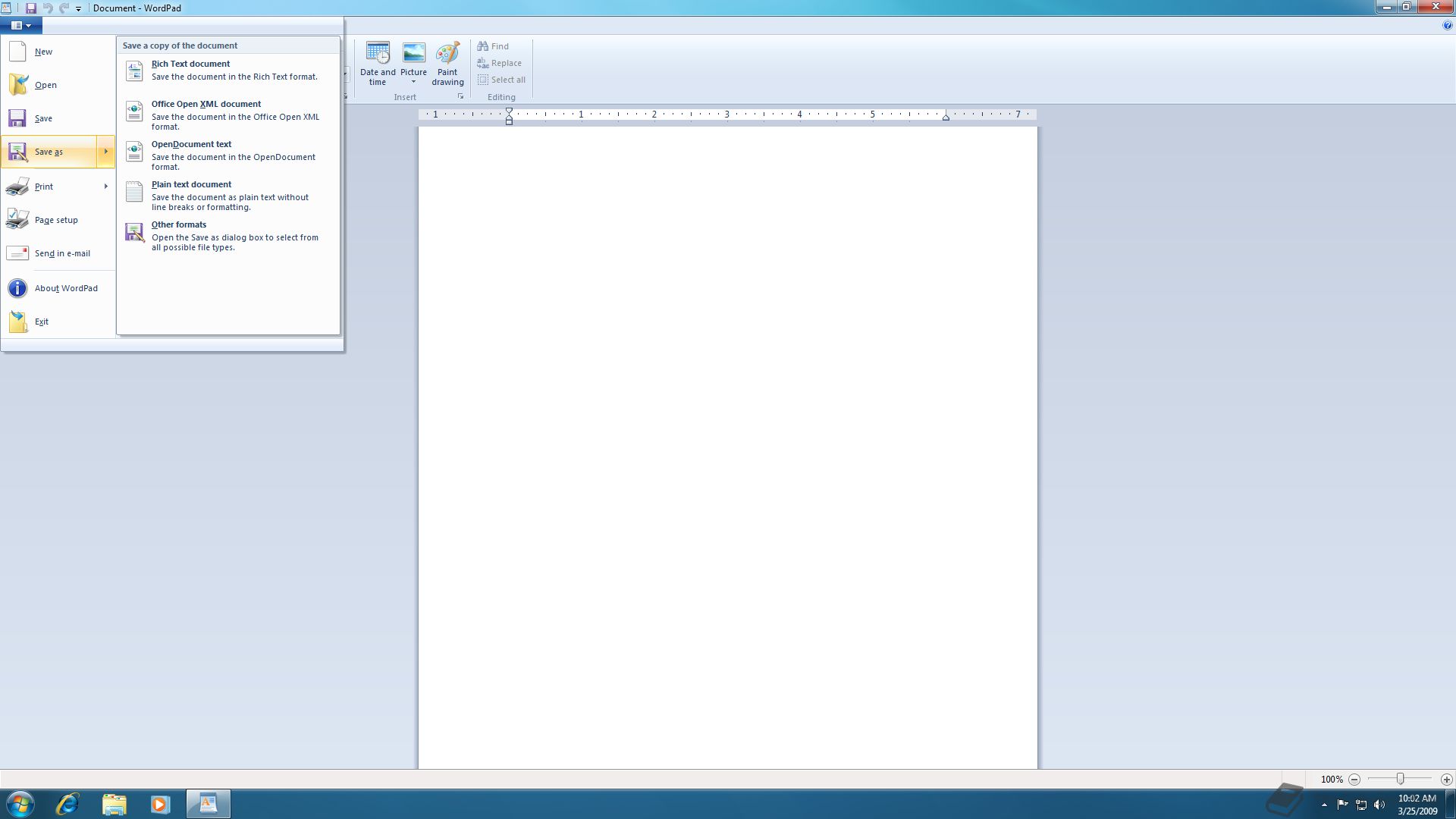
Task: Choose About WordPad menu entry
Action: (58, 288)
